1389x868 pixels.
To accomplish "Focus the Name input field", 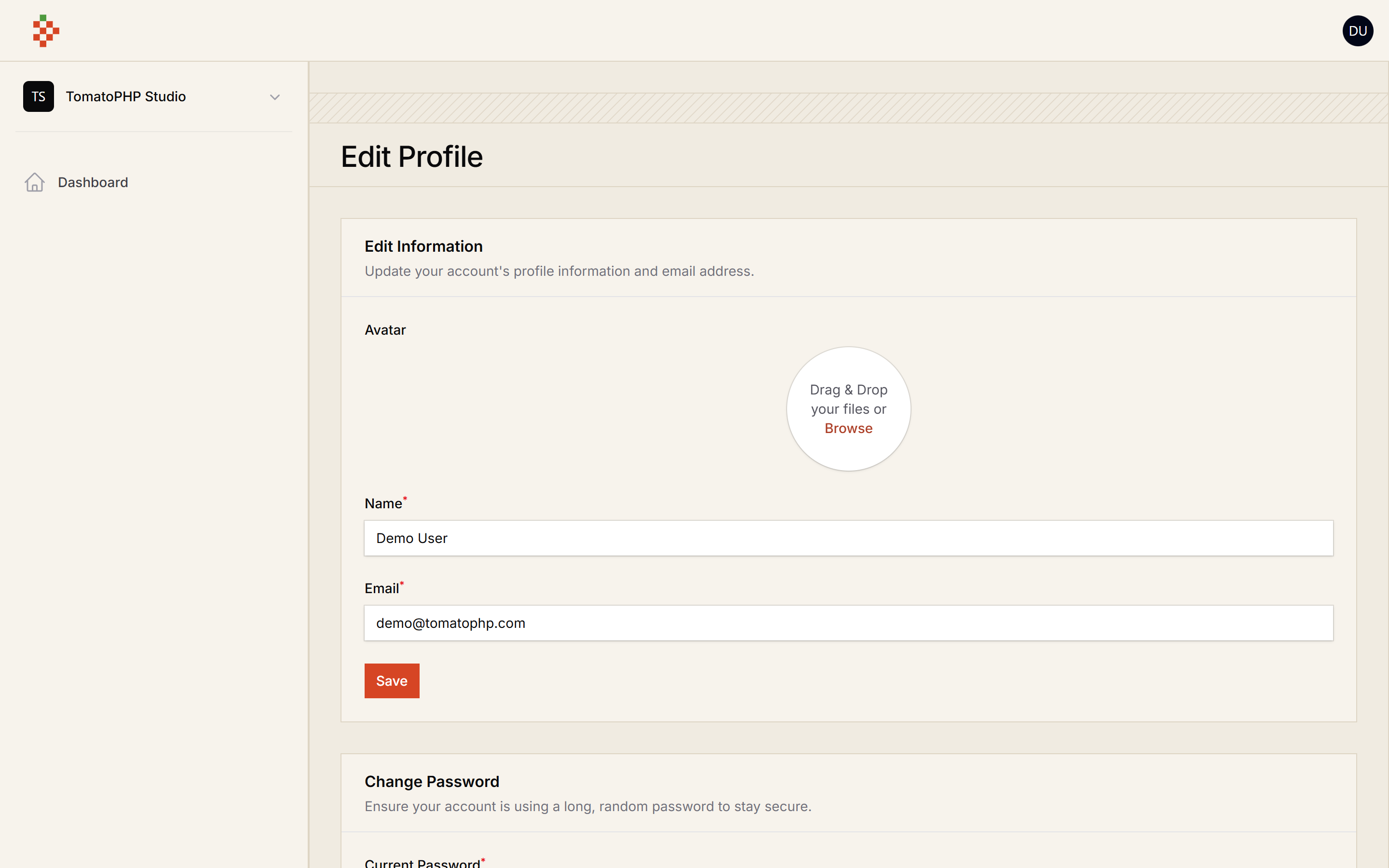I will (848, 538).
